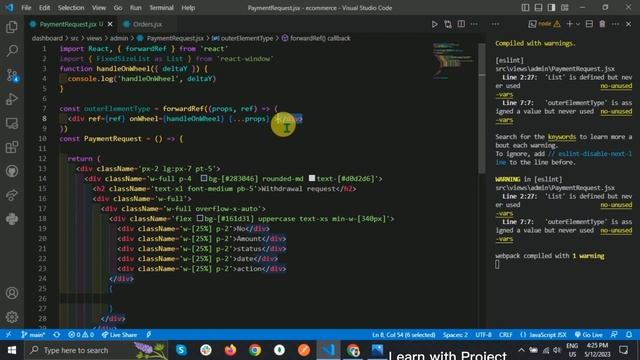Click the editor minimap
This screenshot has height=360, width=640.
(453, 60)
